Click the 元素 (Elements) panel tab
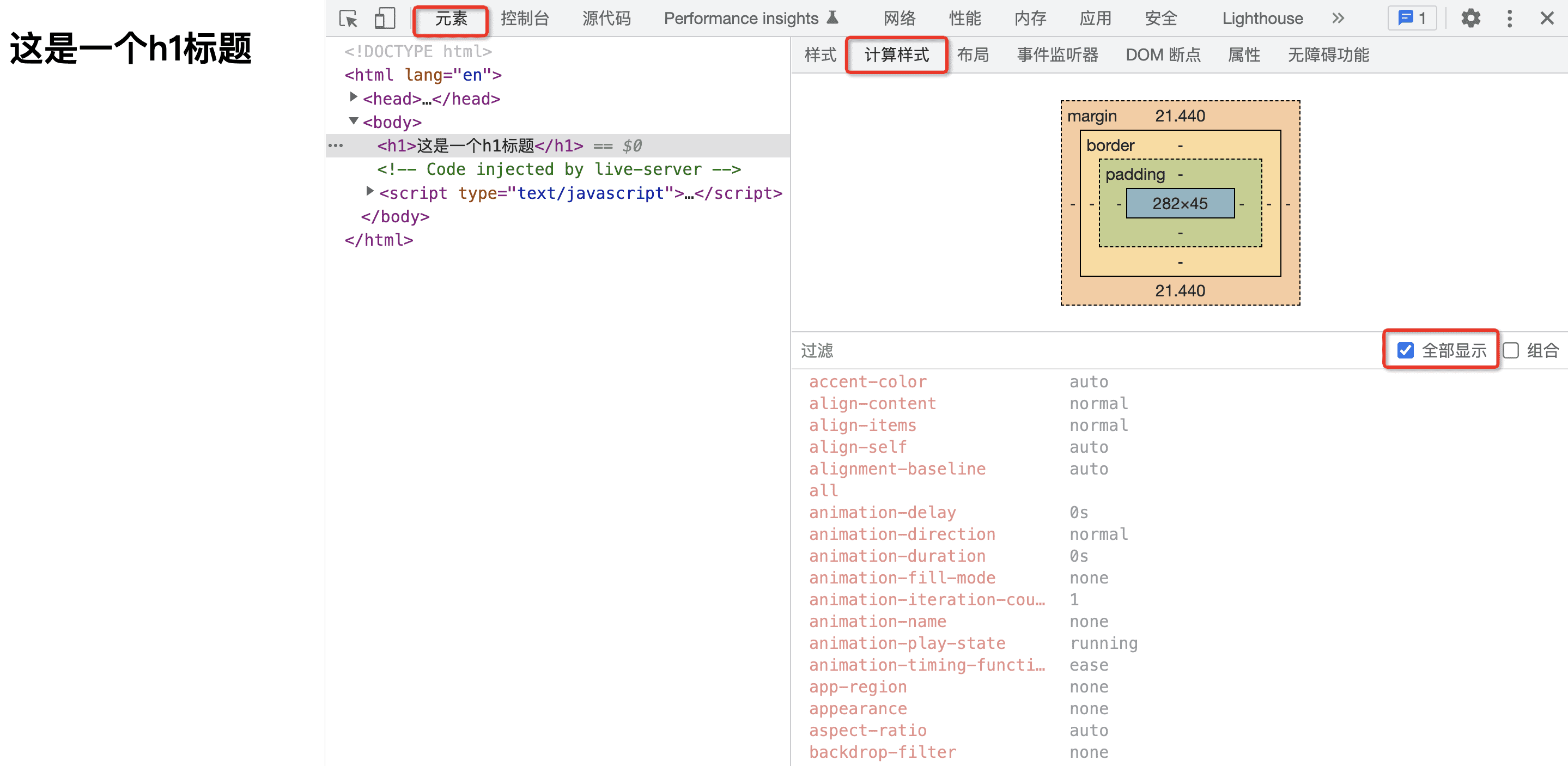The image size is (1568, 766). 448,19
